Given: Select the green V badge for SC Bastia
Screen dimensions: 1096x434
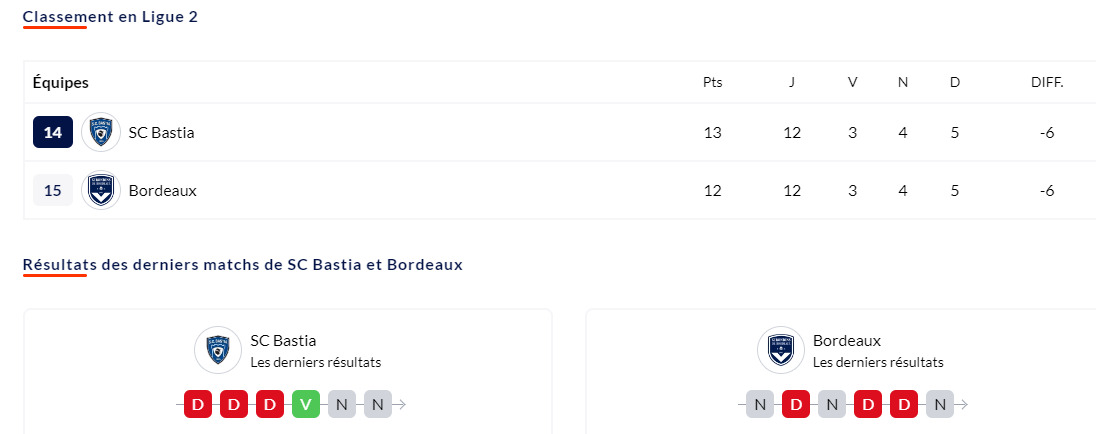Looking at the screenshot, I should click(x=305, y=404).
